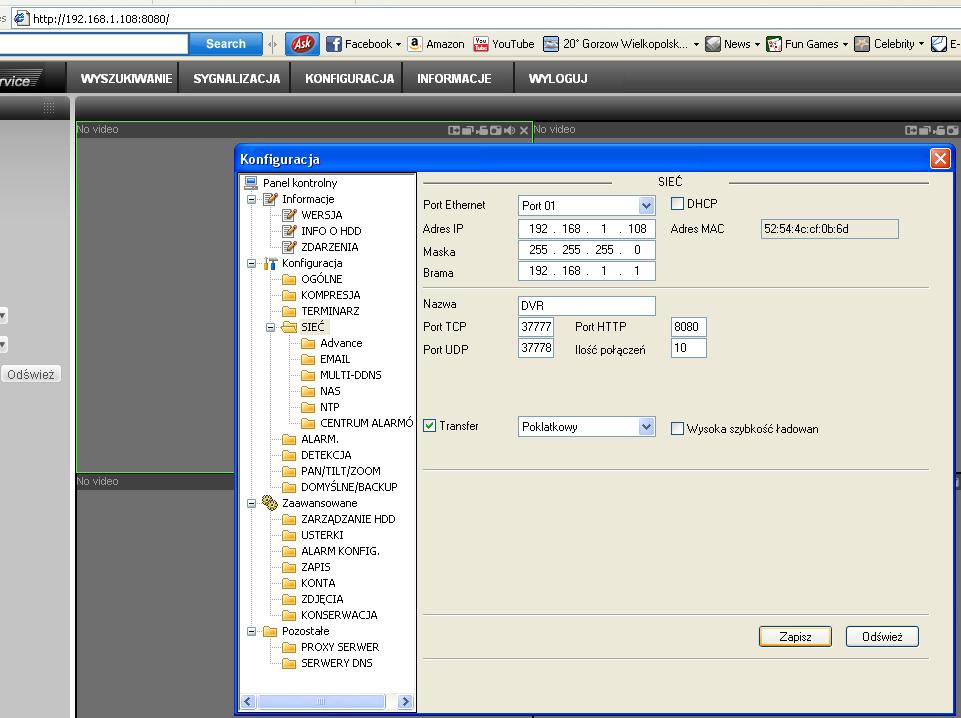Image resolution: width=961 pixels, height=718 pixels.
Task: Click the Konfiguracja tools icon in tree
Action: tap(270, 263)
